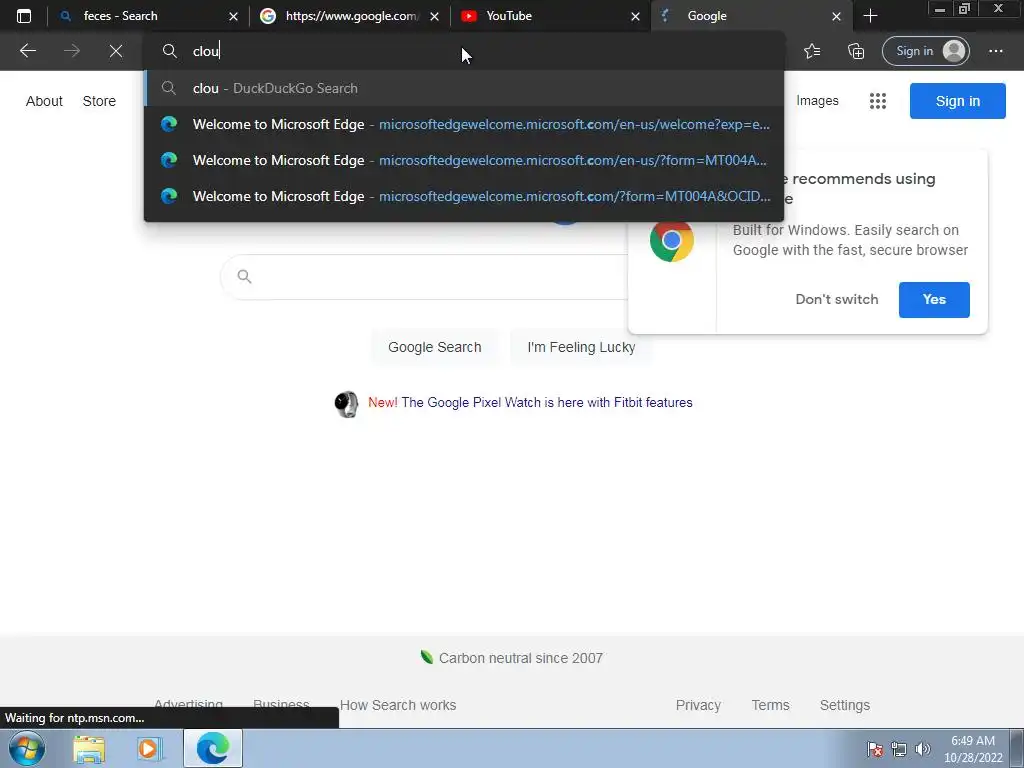Open the Google apps grid icon
Image resolution: width=1024 pixels, height=768 pixels.
click(x=878, y=101)
